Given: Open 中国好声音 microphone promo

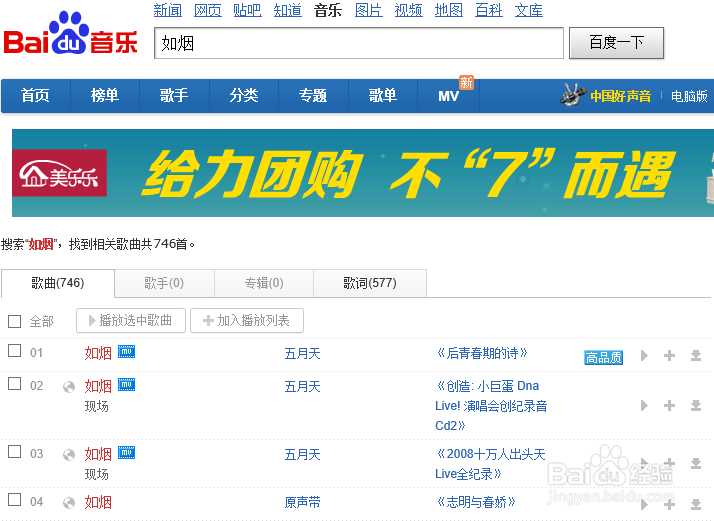Looking at the screenshot, I should tap(606, 96).
